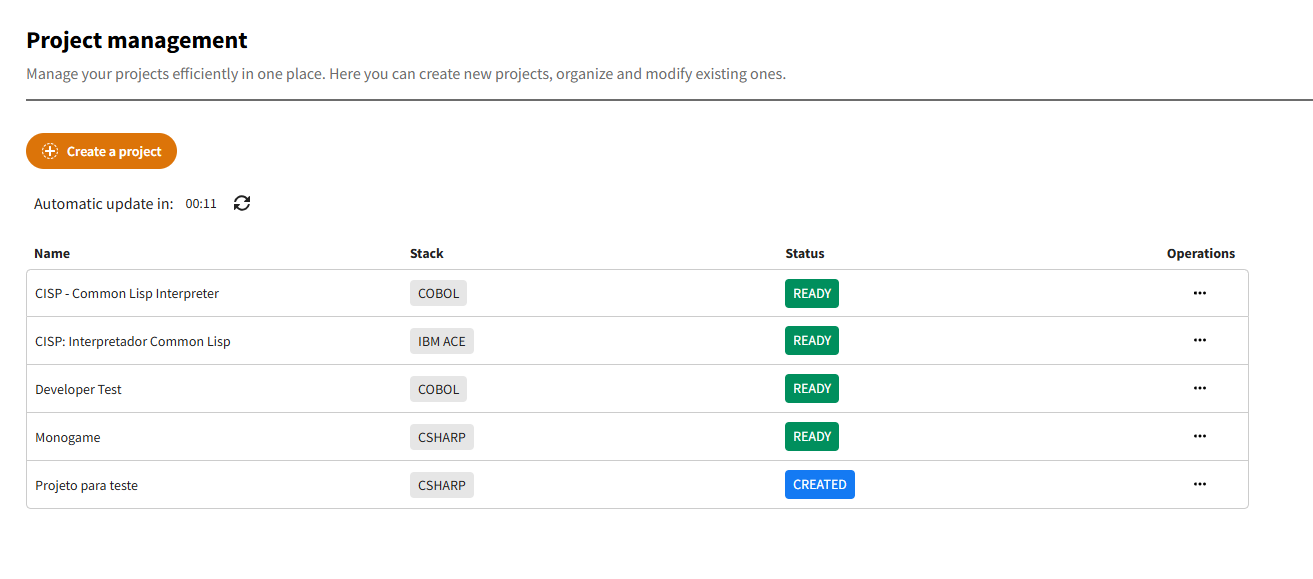Select the Monogame project name
Viewport: 1313px width, 579px height.
coord(68,438)
